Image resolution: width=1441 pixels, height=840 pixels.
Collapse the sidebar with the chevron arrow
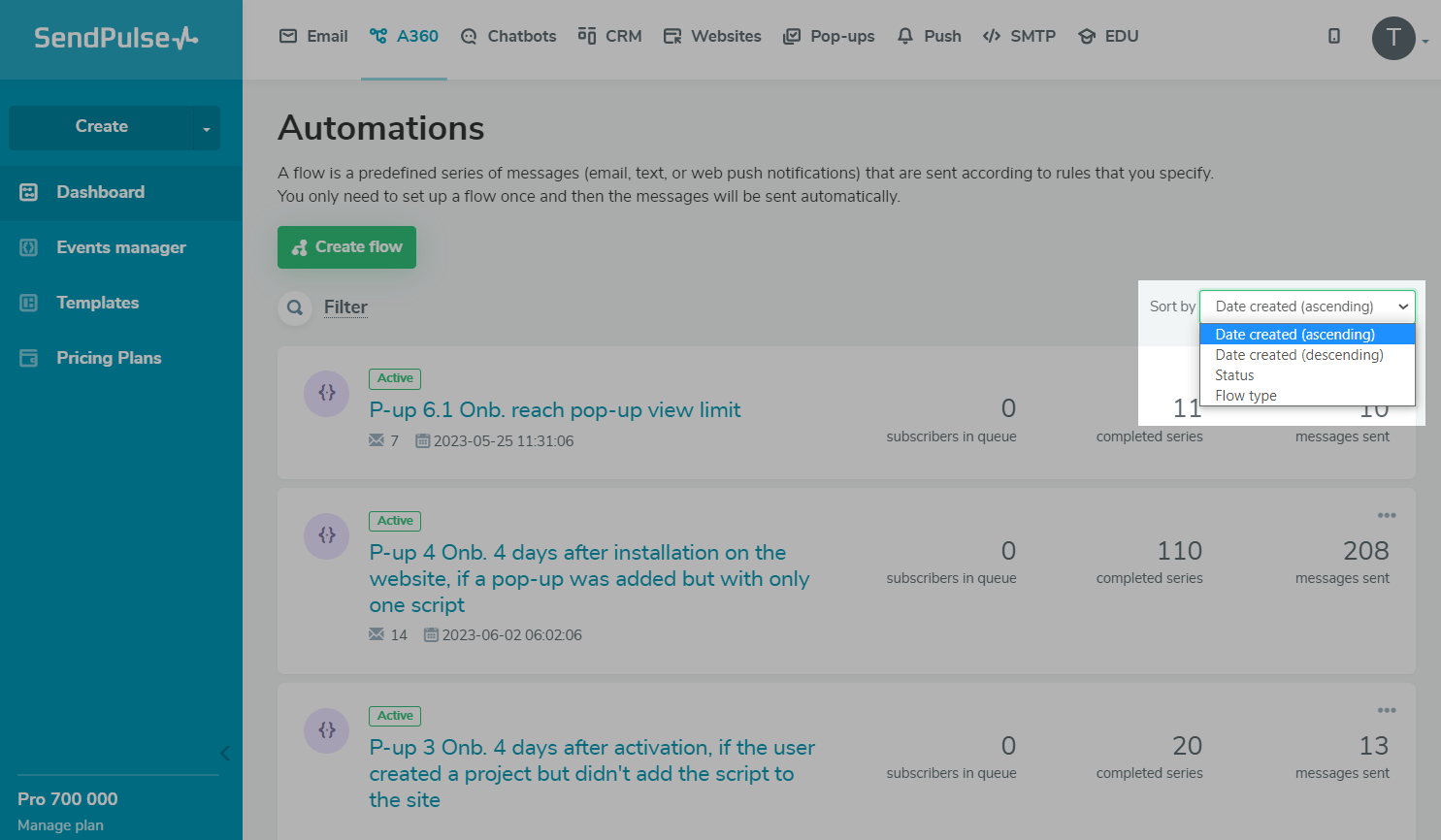pyautogui.click(x=225, y=753)
